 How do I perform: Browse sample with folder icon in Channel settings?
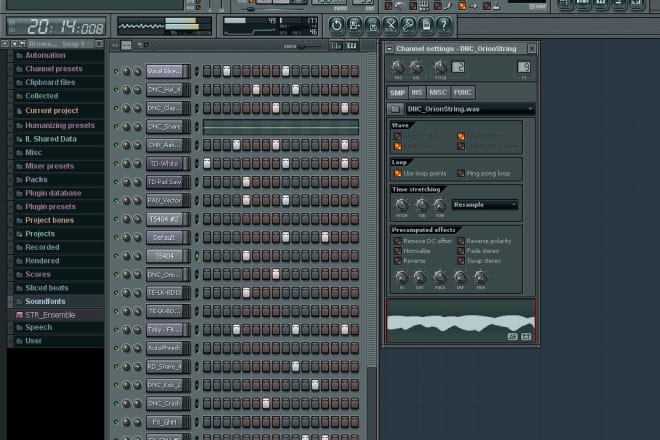click(x=395, y=109)
